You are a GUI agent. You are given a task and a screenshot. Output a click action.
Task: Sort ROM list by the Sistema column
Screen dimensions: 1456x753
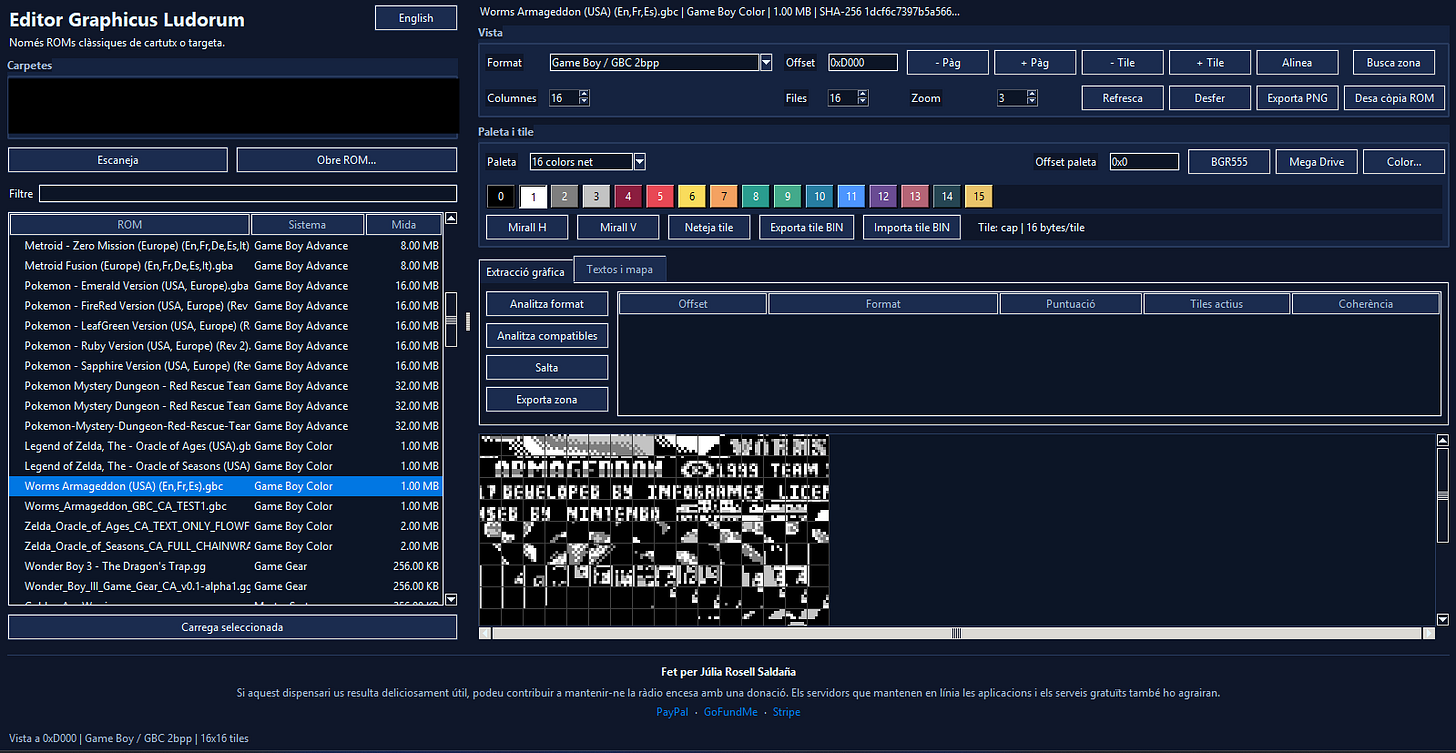tap(308, 225)
